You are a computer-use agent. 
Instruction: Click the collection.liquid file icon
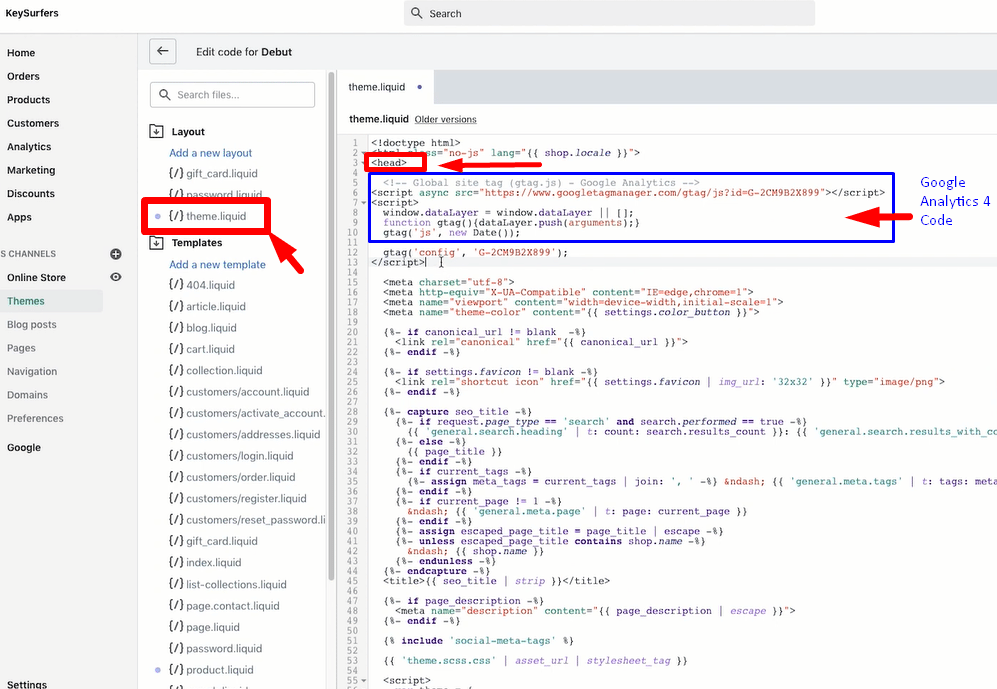coord(176,370)
